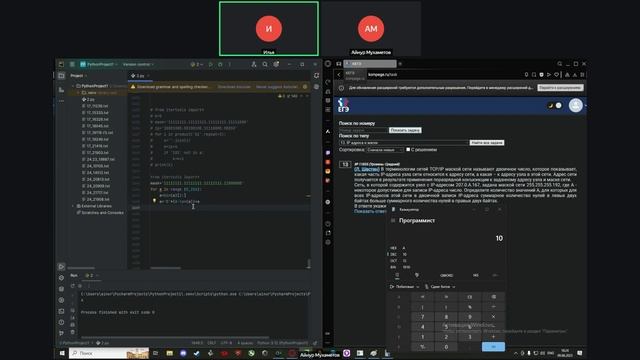Click the lightbulb quick-fix icon in editor
The width and height of the screenshot is (640, 360).
(154, 201)
